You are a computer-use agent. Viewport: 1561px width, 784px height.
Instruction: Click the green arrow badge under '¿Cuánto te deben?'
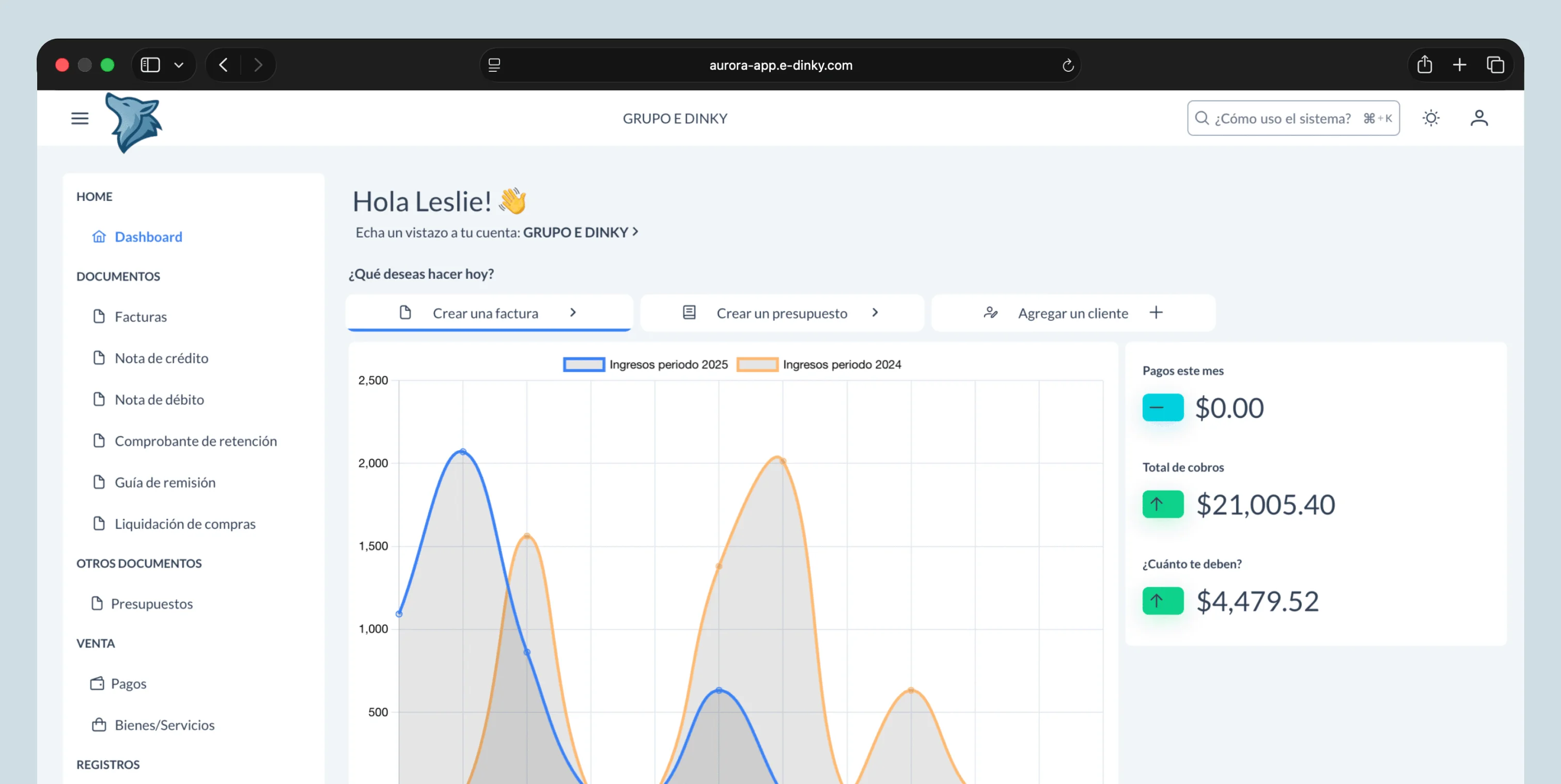1163,601
